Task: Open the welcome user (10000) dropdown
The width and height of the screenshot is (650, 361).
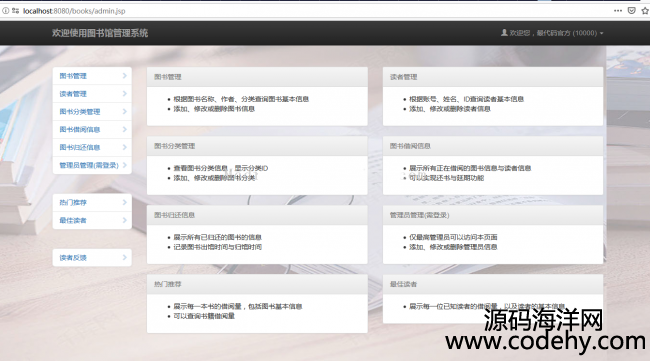Action: 552,33
